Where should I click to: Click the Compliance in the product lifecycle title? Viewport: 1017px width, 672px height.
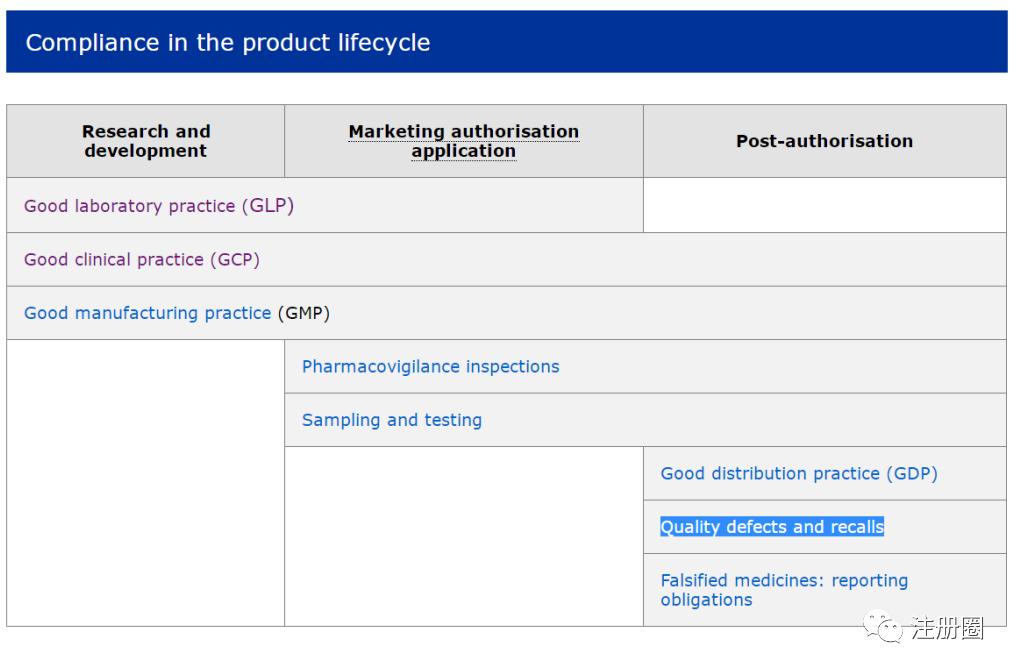228,43
